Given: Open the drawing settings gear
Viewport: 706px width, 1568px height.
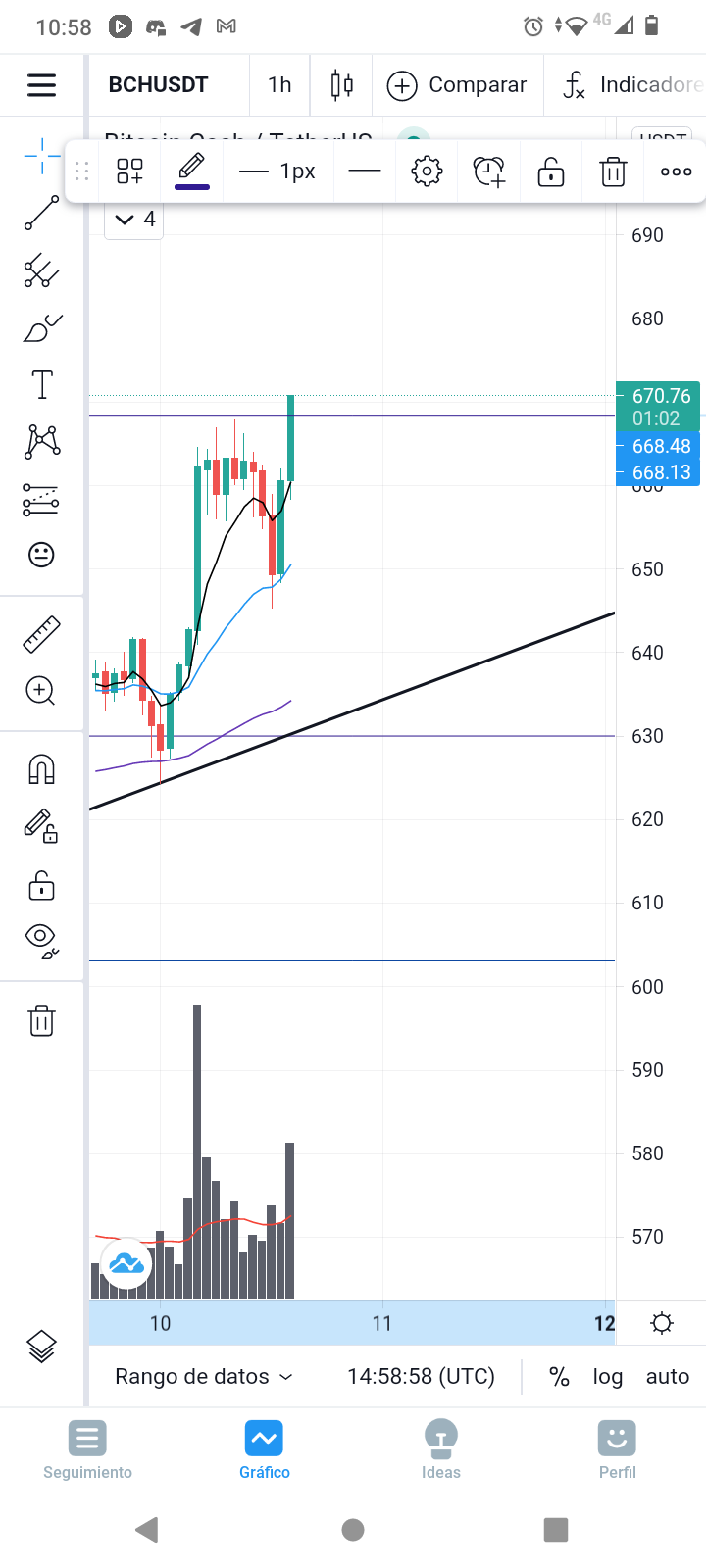Looking at the screenshot, I should coord(427,172).
